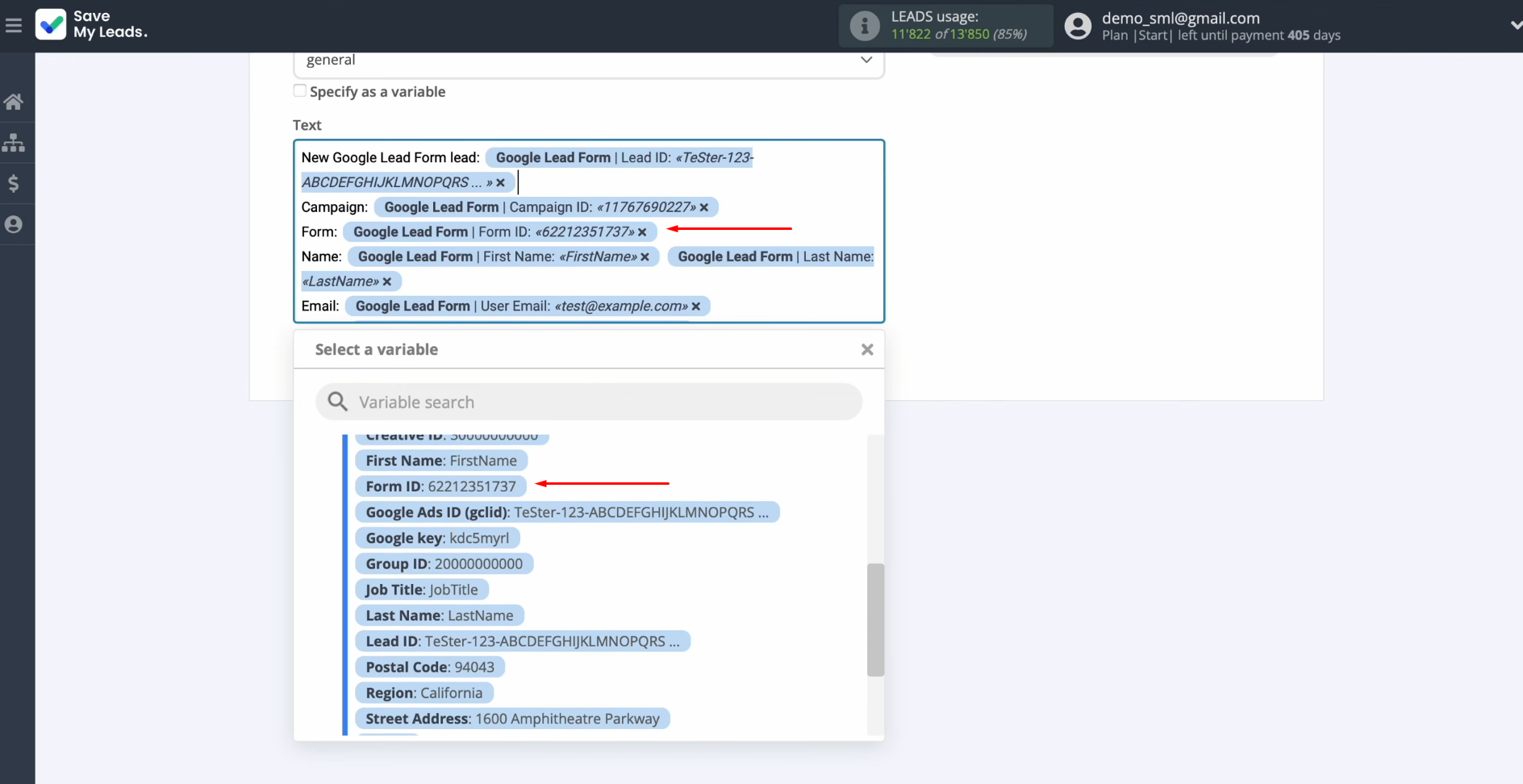
Task: Click the variable search magnifier icon
Action: pos(337,402)
